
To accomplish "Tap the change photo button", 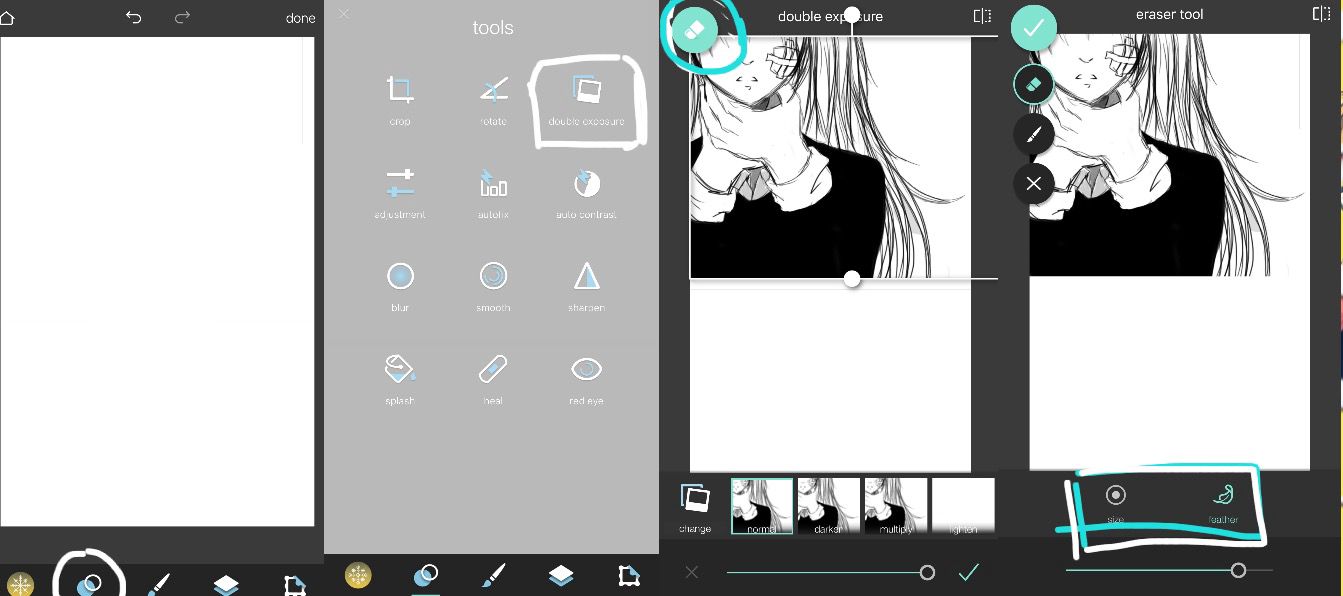I will [x=695, y=508].
